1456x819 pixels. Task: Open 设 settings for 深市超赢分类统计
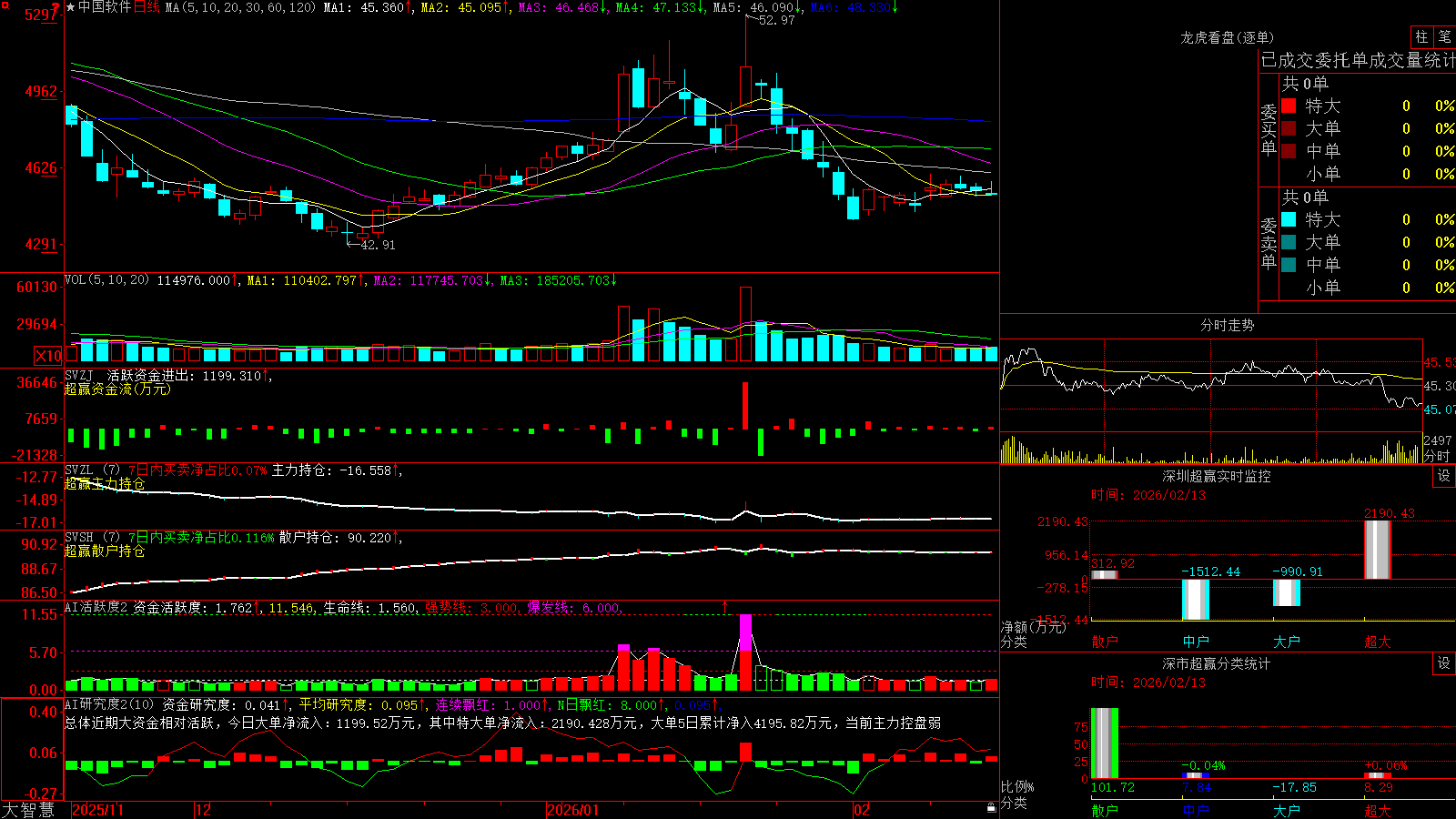point(1444,663)
